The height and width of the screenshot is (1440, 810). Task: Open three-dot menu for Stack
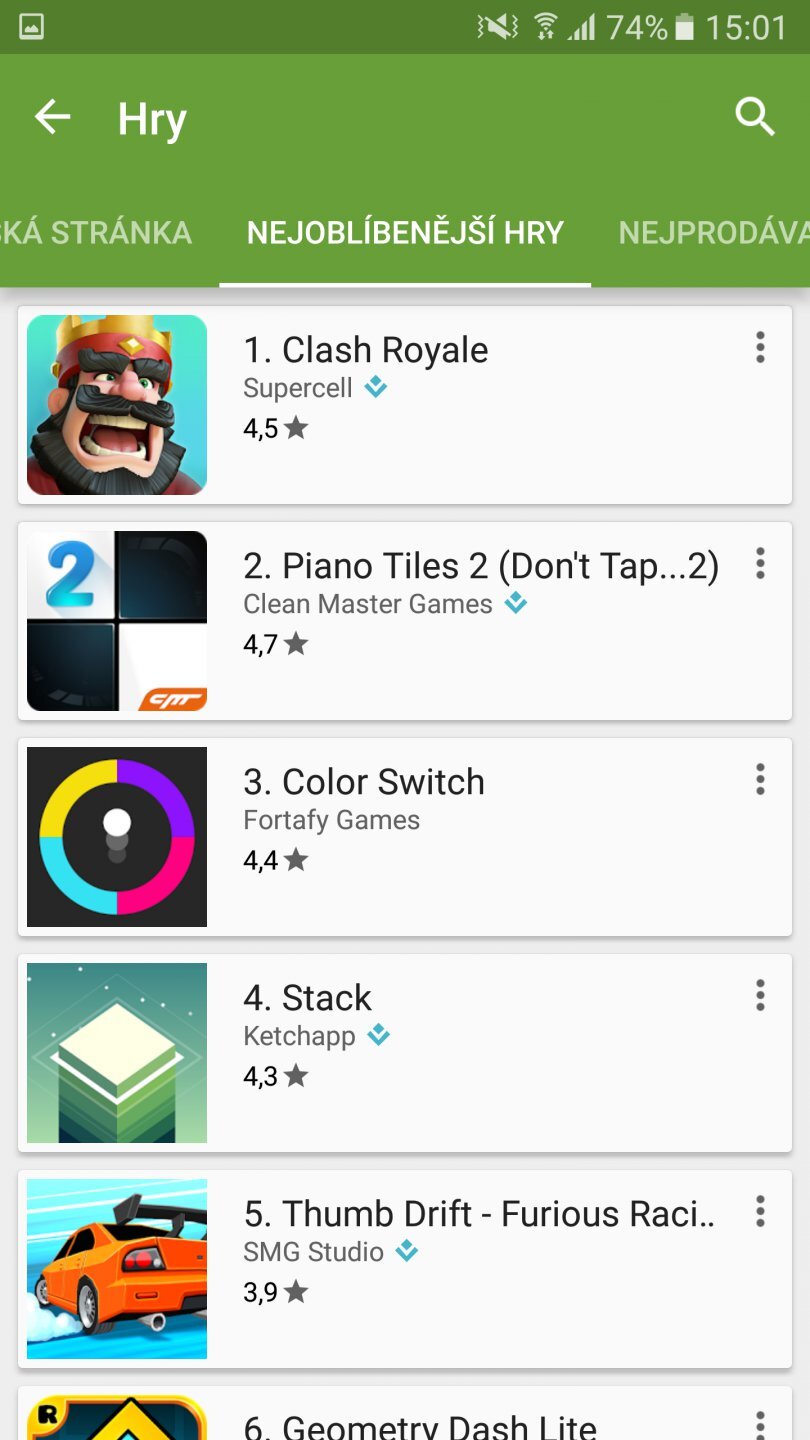click(760, 996)
